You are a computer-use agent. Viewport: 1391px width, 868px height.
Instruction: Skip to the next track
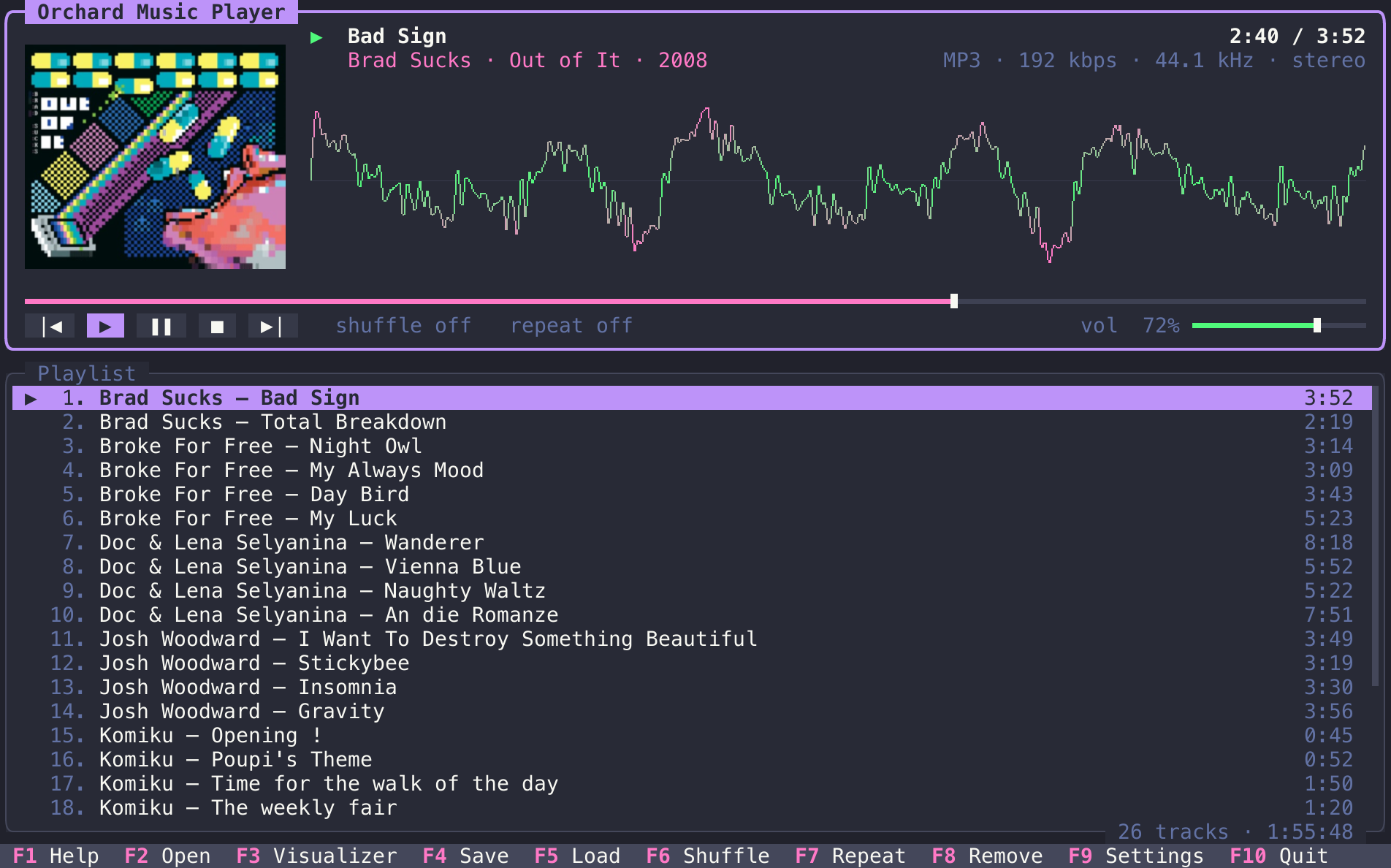[x=273, y=326]
